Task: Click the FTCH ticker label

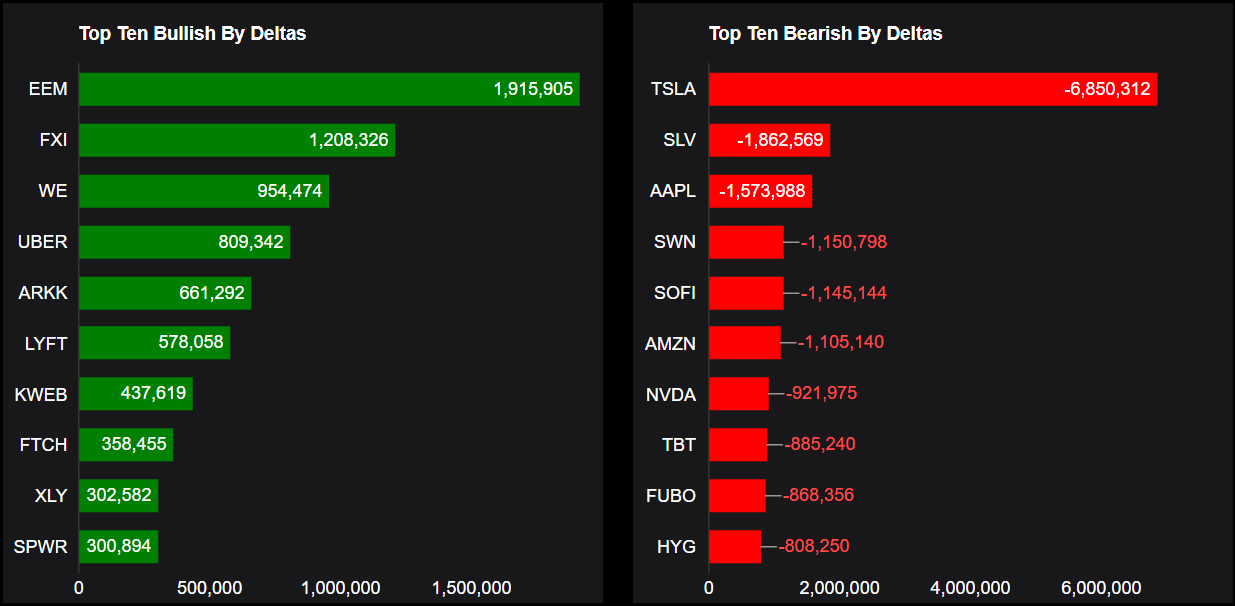Action: click(44, 445)
